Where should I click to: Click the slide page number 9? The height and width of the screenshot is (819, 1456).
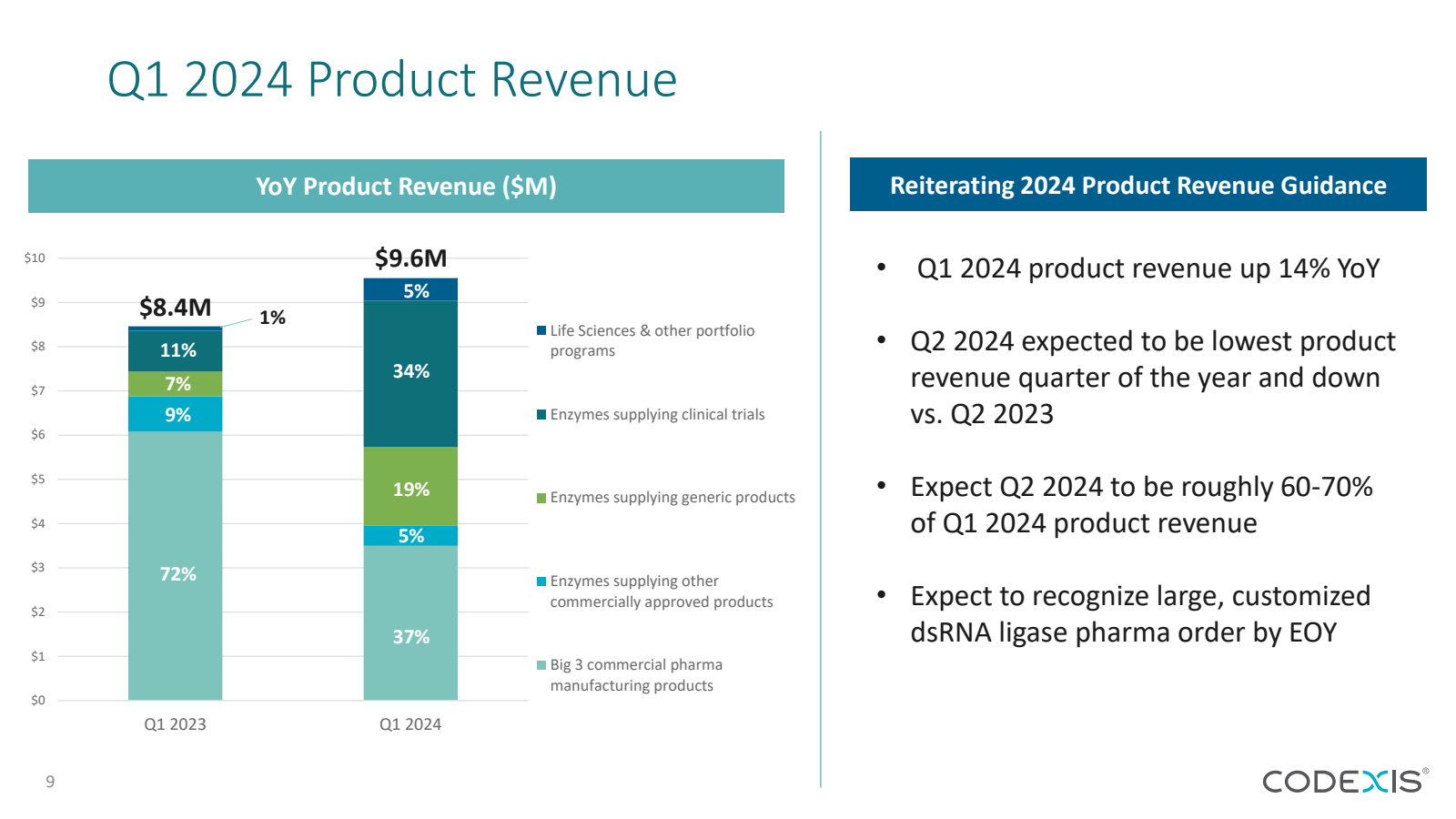[50, 782]
